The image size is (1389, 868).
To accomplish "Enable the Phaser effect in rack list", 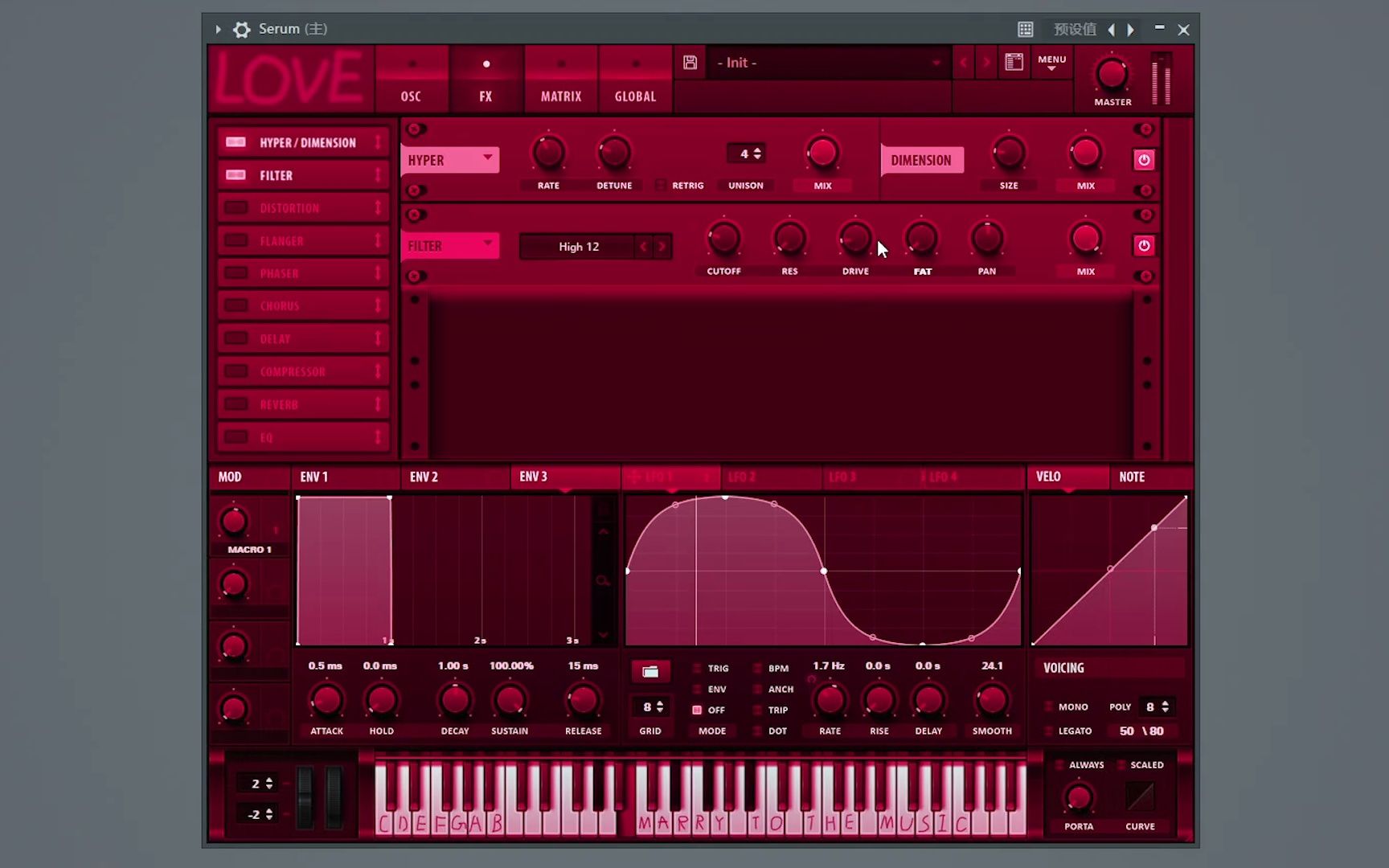I will pyautogui.click(x=236, y=273).
